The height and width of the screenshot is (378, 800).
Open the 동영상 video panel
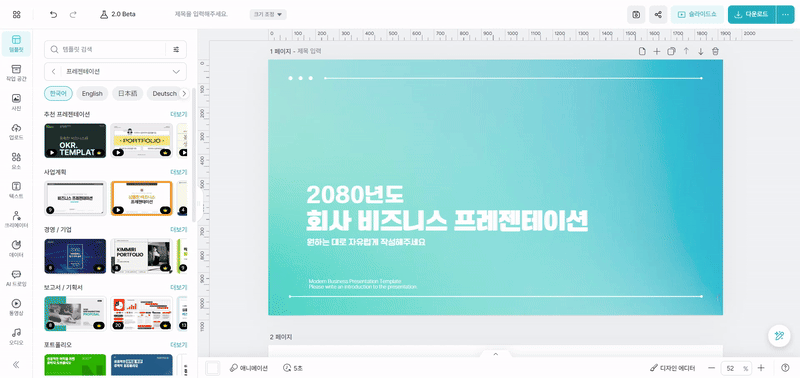coord(16,307)
